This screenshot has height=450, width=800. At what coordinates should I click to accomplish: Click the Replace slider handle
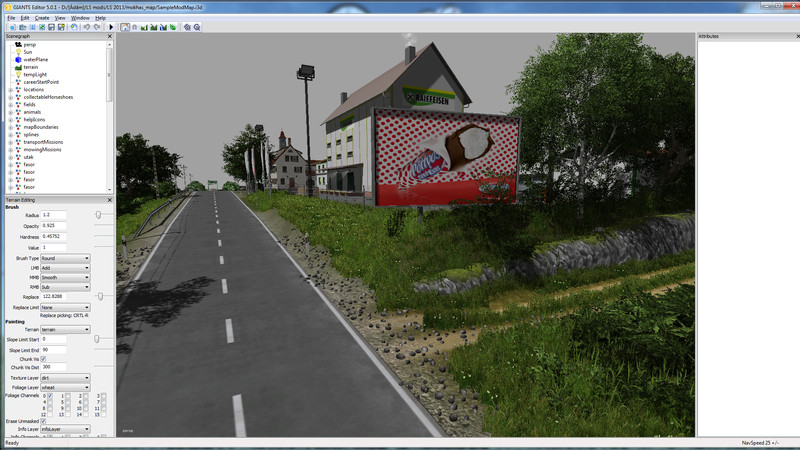coord(101,296)
